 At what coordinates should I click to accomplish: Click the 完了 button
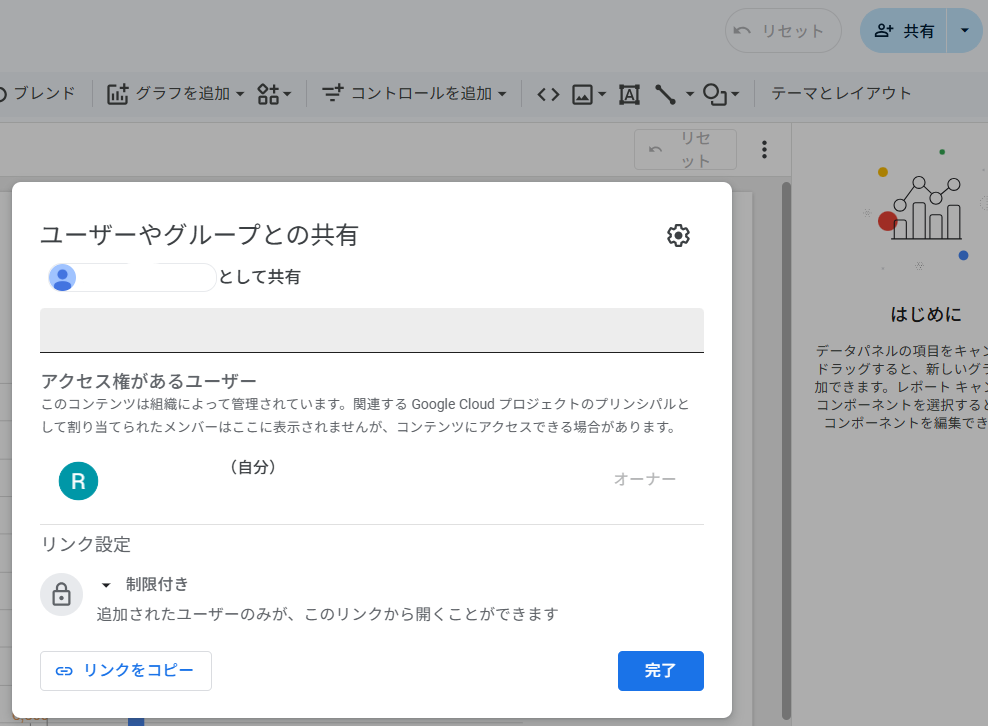[x=660, y=671]
